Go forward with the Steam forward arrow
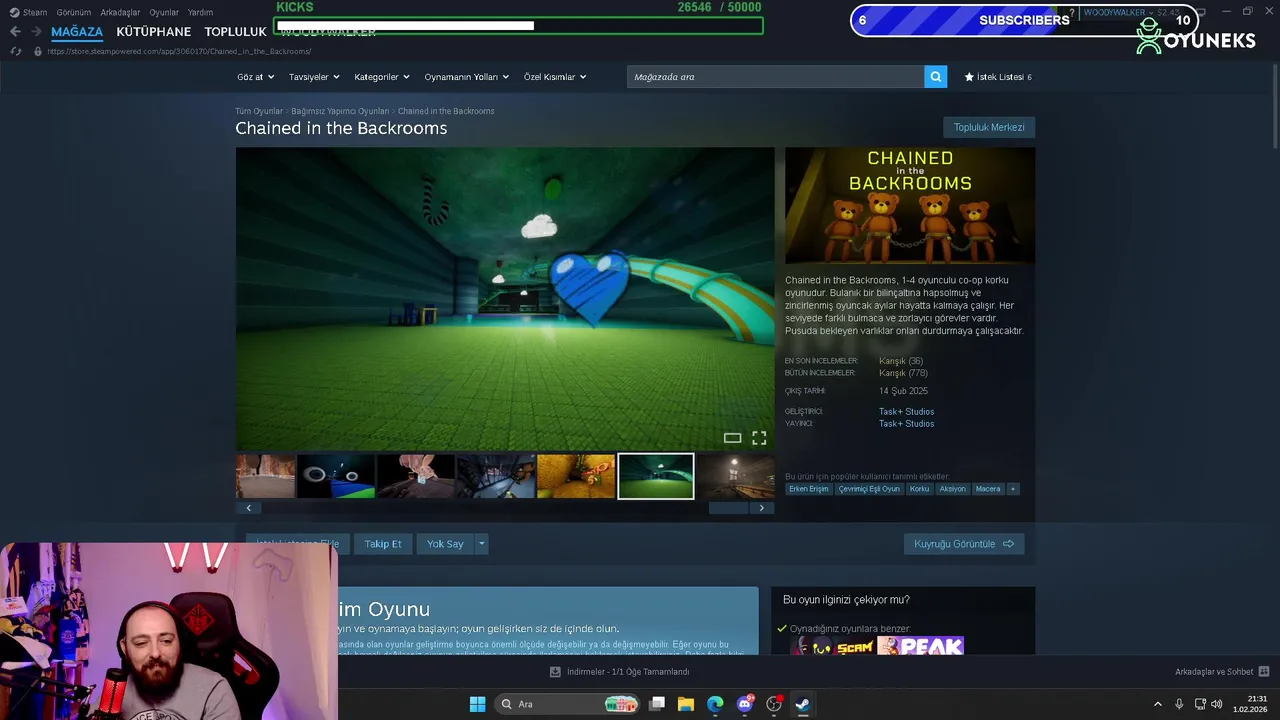 pos(36,32)
